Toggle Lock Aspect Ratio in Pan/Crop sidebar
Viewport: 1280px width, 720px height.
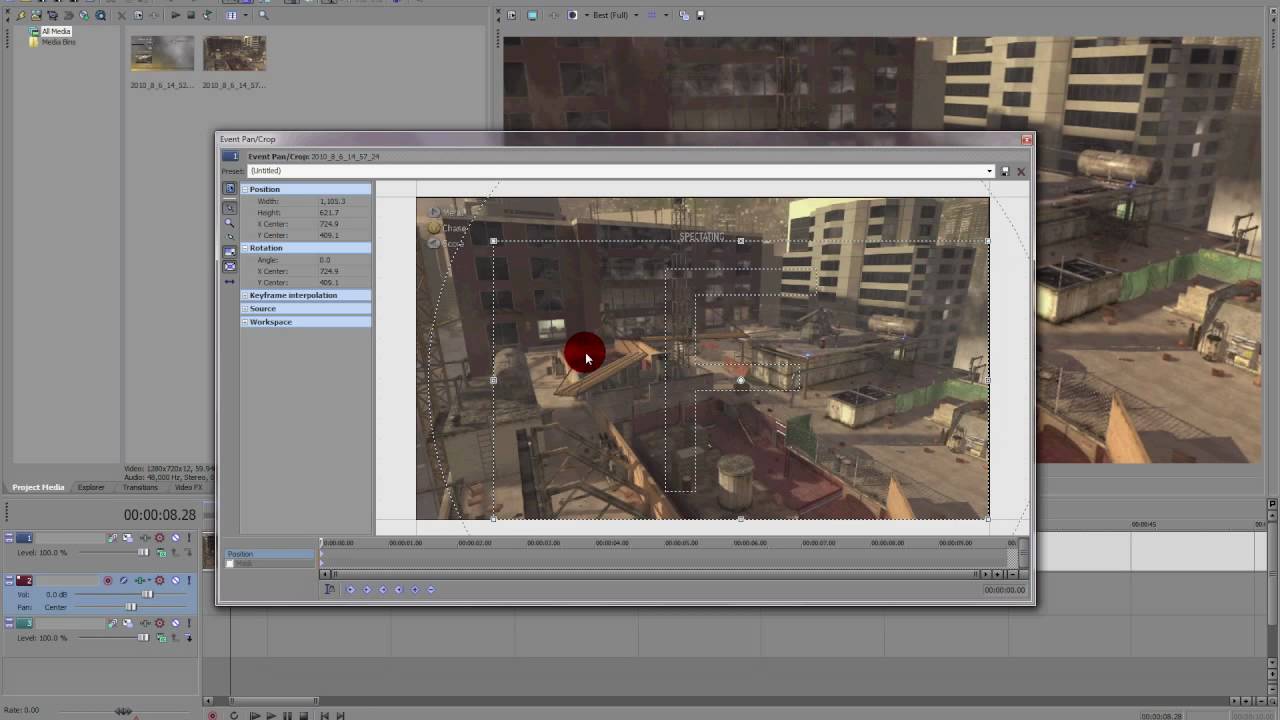tap(229, 251)
